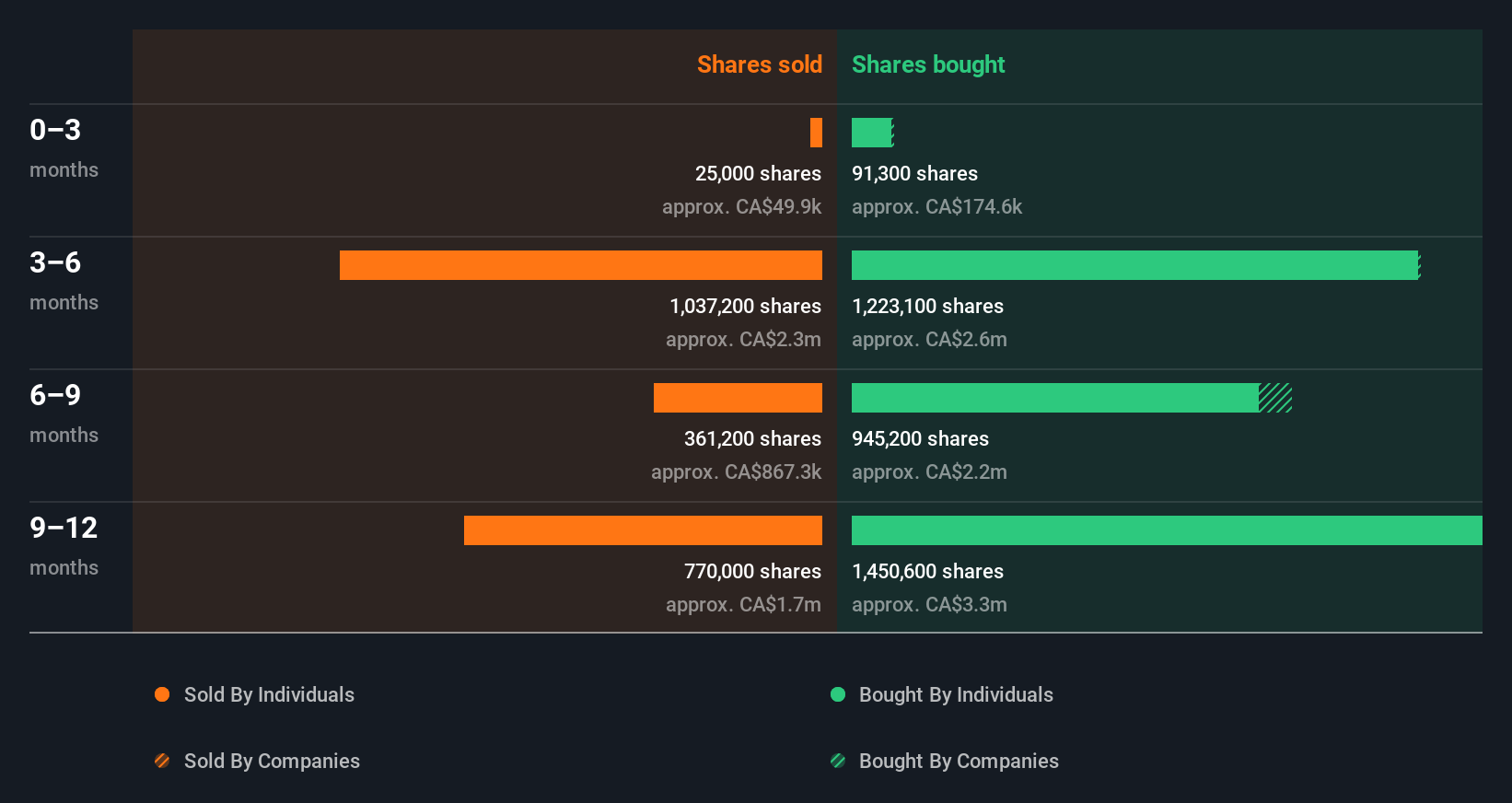Click the 3–6 months orange sold bar
This screenshot has width=1512, height=803.
(581, 265)
